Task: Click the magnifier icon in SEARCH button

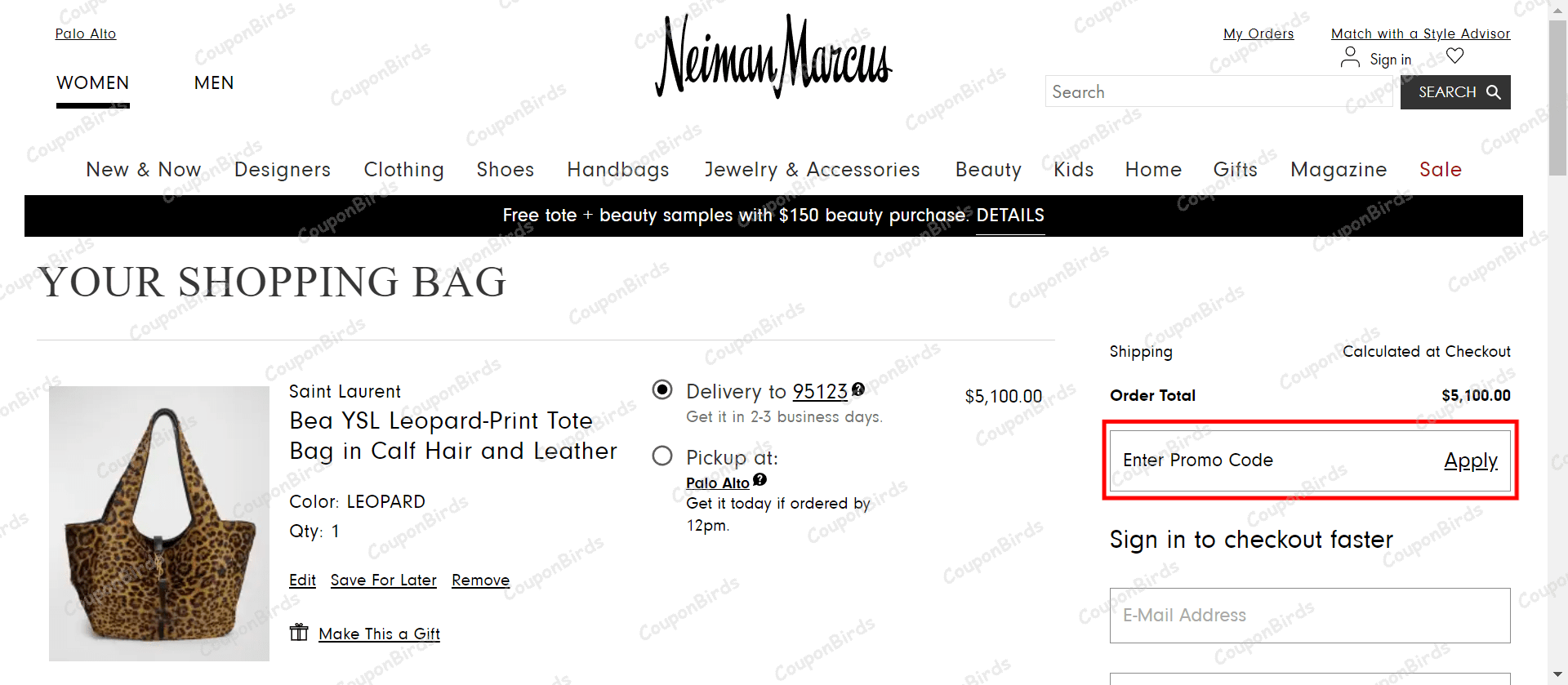Action: pyautogui.click(x=1494, y=91)
